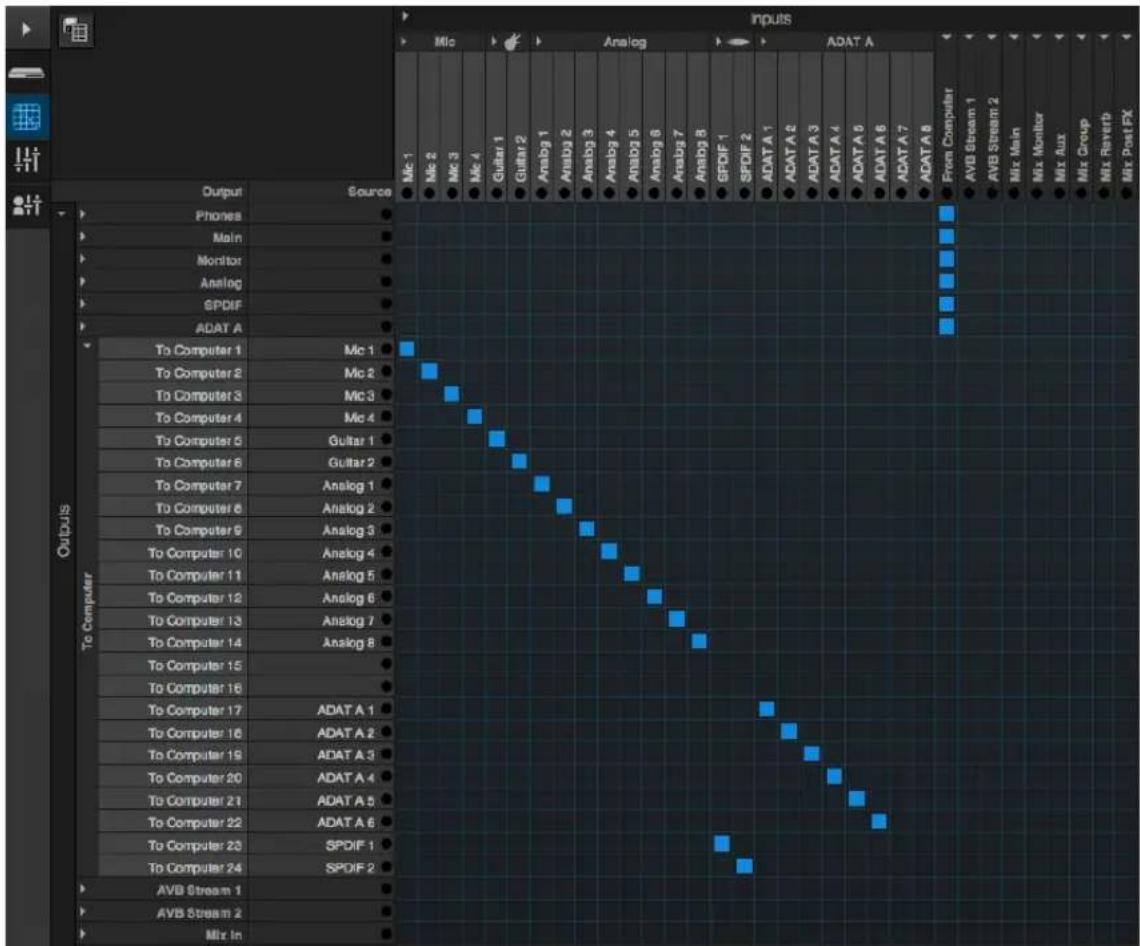The width and height of the screenshot is (1140, 946).
Task: Select the To Computer 24 output row
Action: click(x=171, y=867)
